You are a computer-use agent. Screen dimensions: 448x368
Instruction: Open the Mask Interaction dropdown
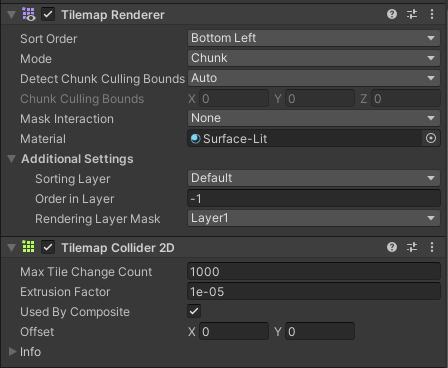click(x=314, y=118)
